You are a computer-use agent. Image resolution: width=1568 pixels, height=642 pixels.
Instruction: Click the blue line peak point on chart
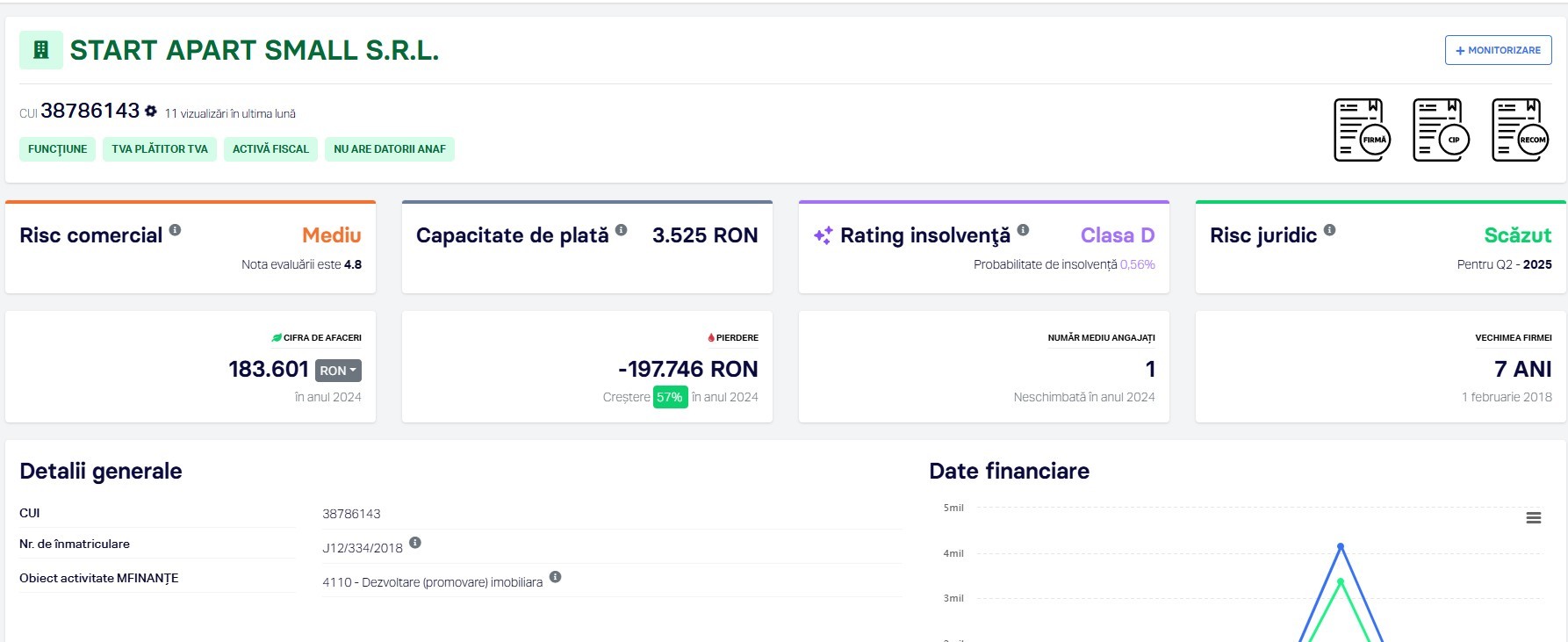[x=1340, y=546]
